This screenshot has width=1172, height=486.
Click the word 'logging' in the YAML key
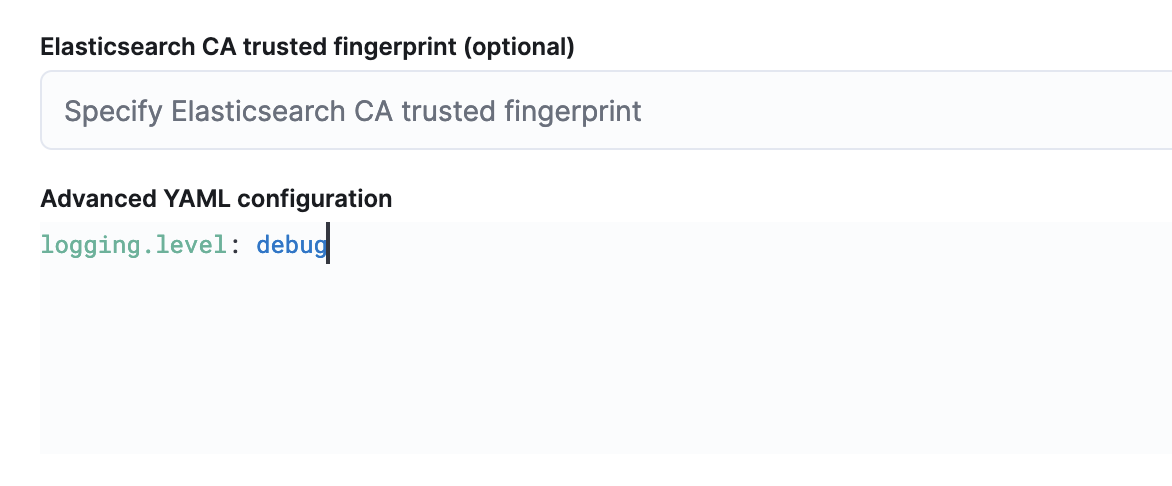click(84, 245)
